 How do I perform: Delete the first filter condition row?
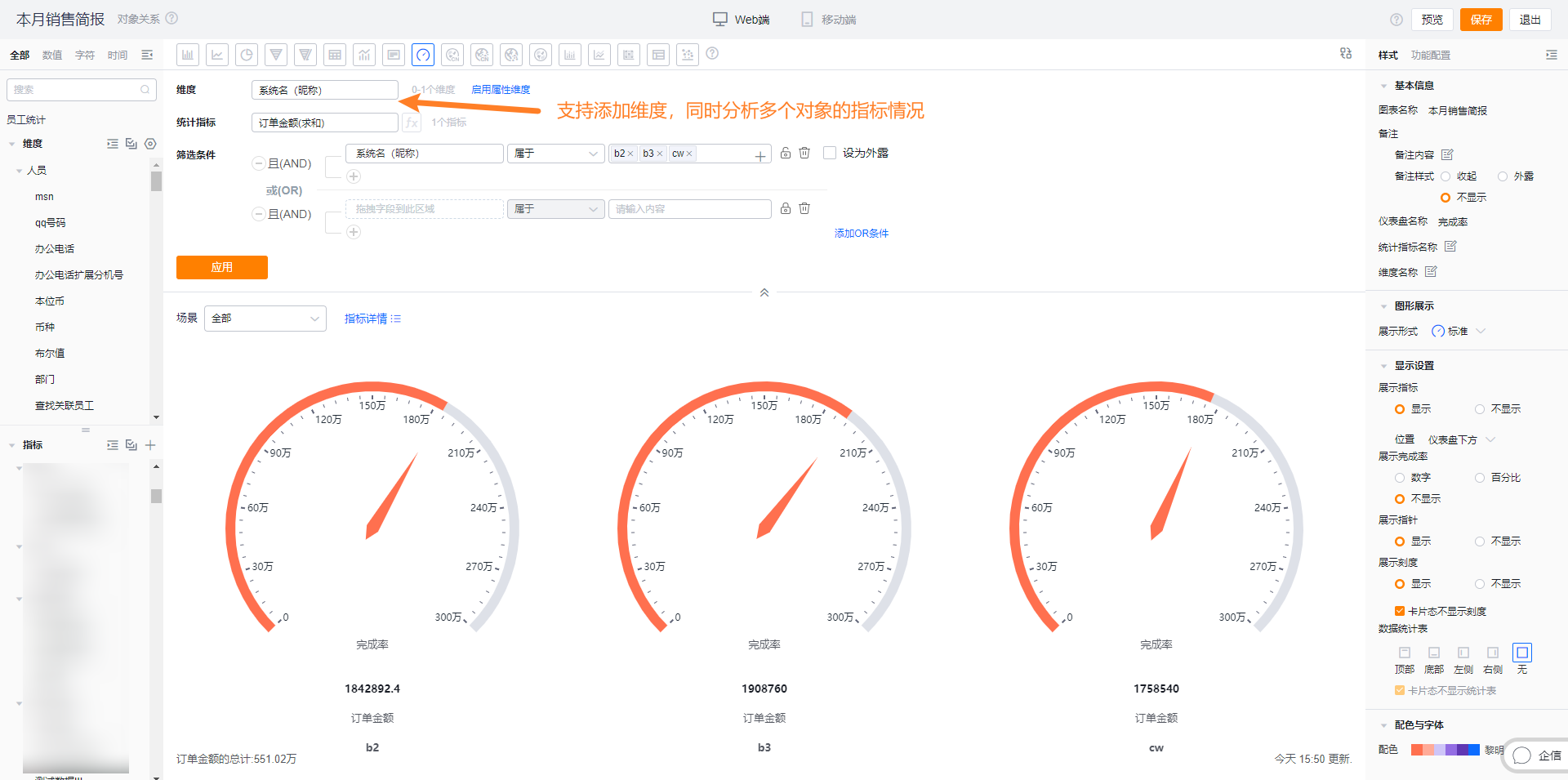point(804,154)
